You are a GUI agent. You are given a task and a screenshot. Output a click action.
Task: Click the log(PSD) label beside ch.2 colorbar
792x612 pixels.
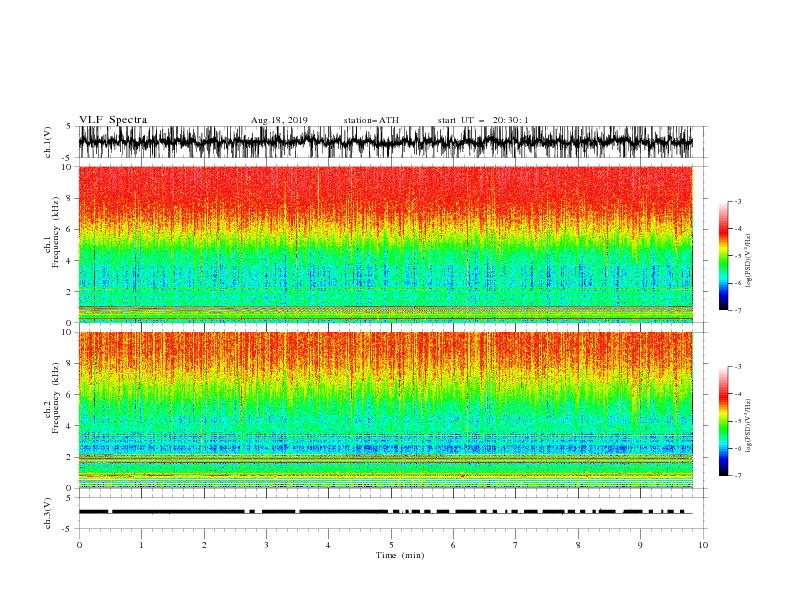(x=748, y=426)
